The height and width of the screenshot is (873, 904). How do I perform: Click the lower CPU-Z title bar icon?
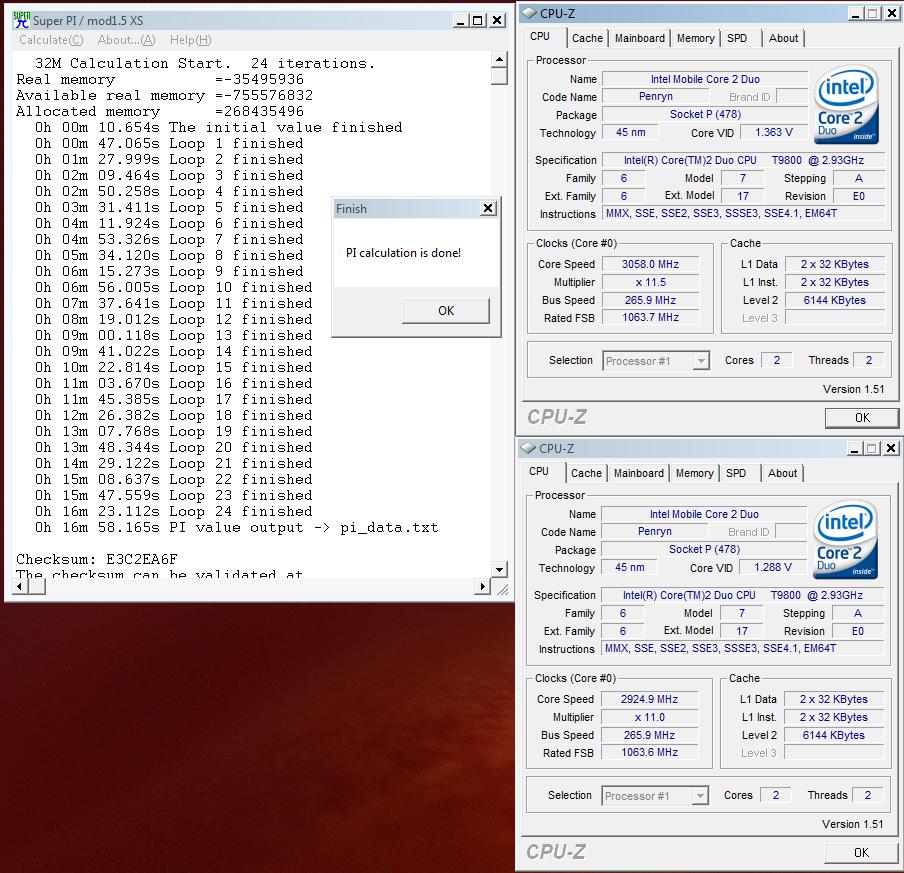coord(528,448)
